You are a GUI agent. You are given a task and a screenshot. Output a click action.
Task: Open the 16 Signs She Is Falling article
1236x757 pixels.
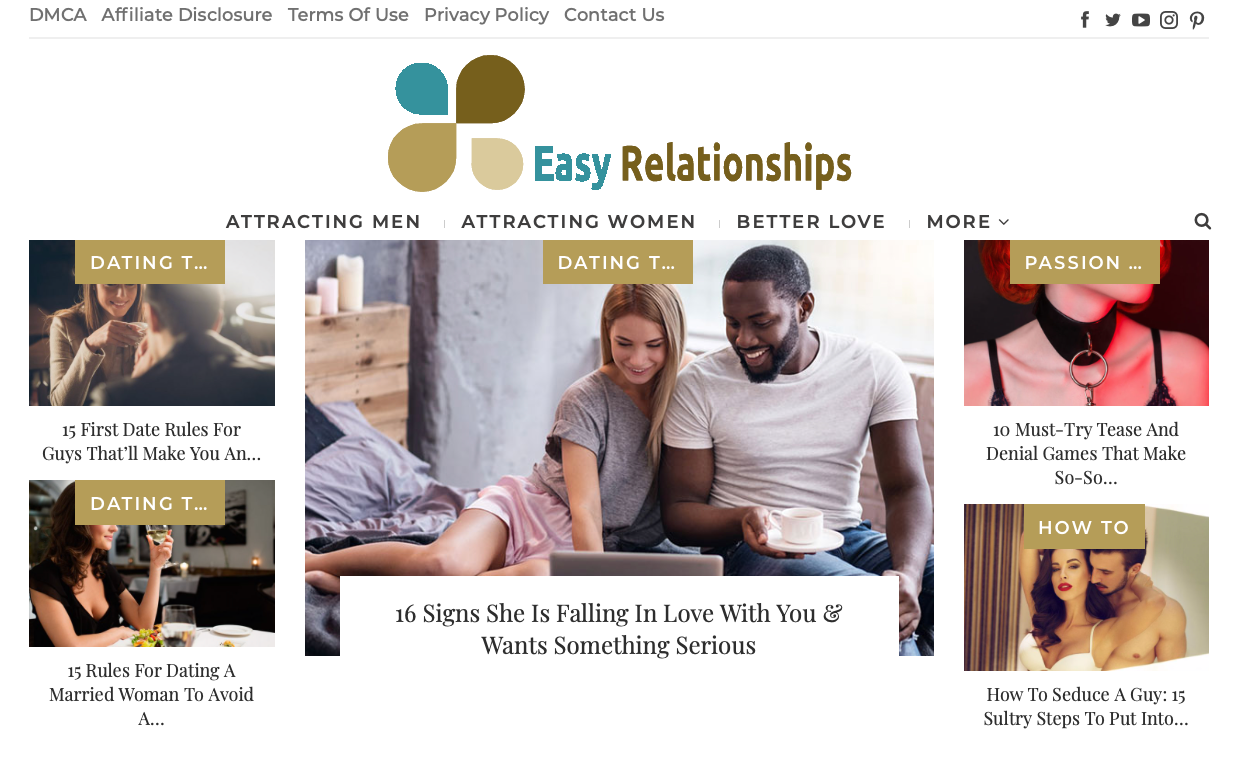click(x=619, y=629)
